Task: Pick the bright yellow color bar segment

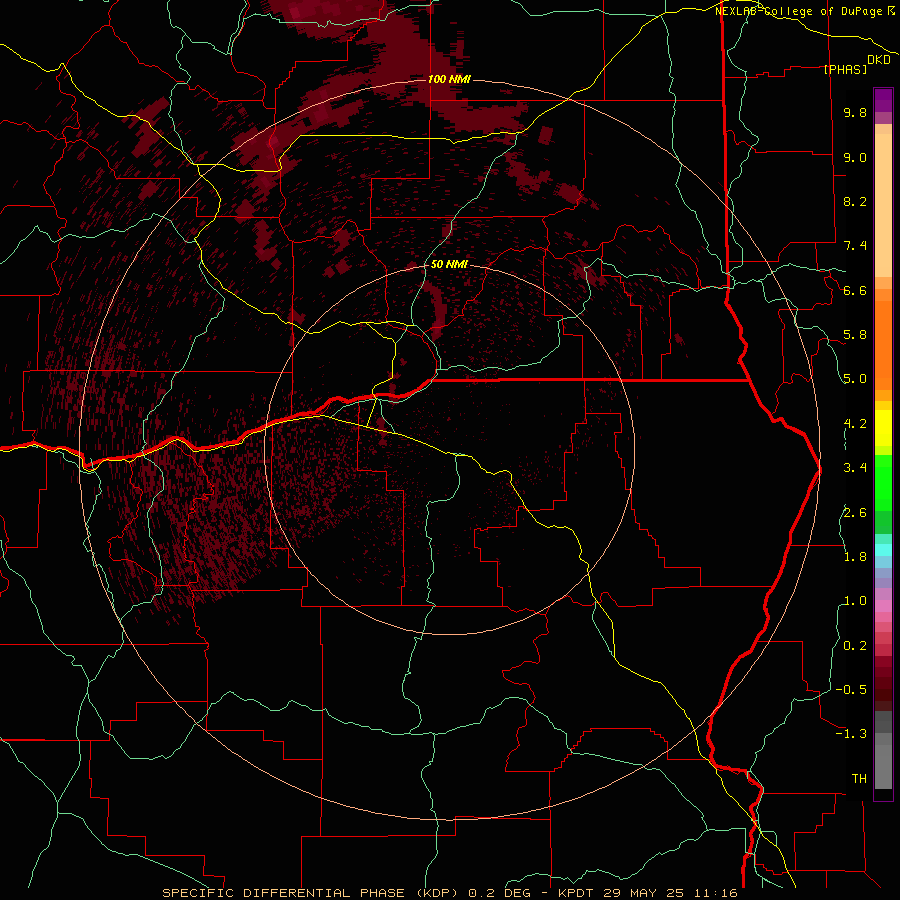Action: point(883,428)
